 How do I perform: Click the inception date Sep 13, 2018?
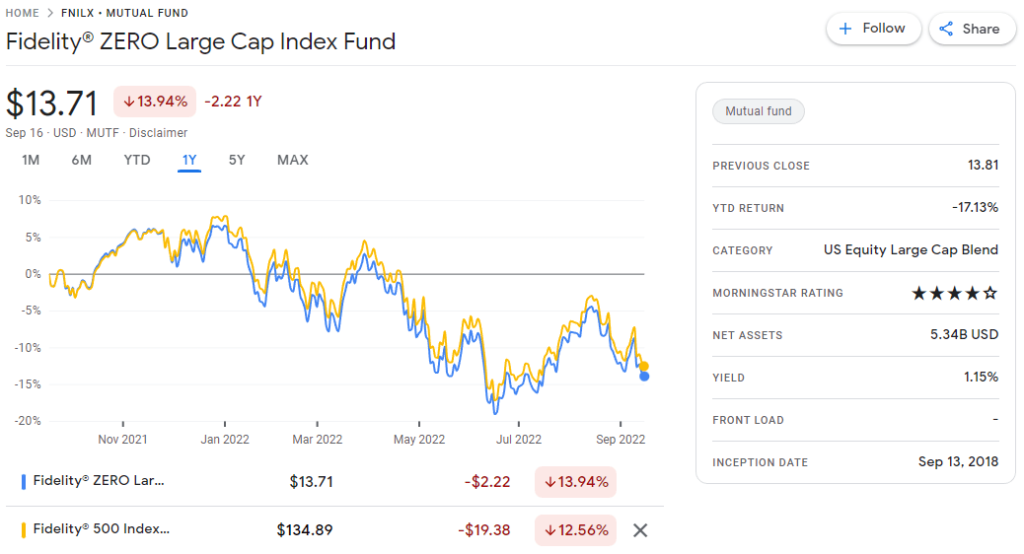click(x=958, y=462)
